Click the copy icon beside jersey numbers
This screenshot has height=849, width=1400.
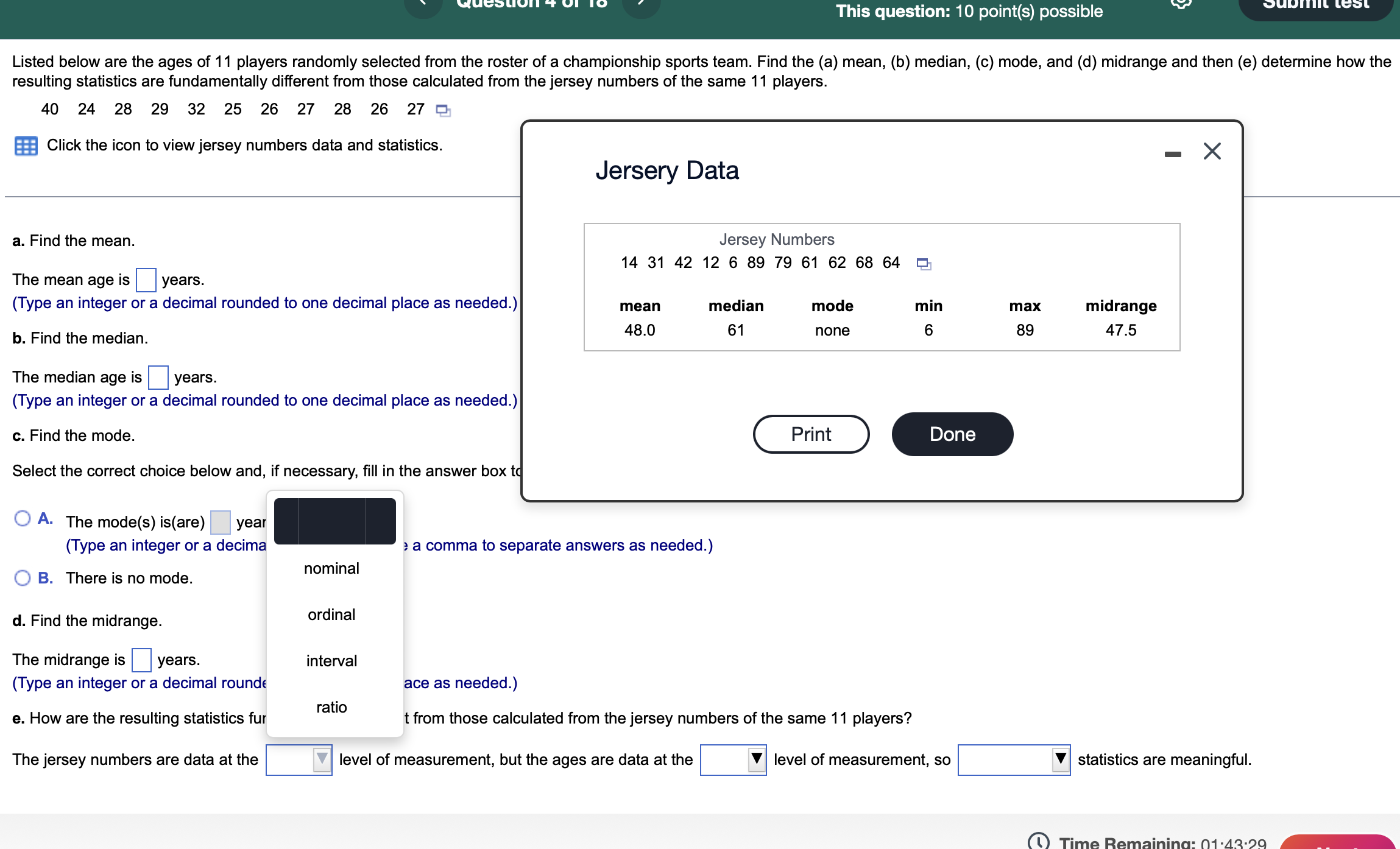click(924, 264)
